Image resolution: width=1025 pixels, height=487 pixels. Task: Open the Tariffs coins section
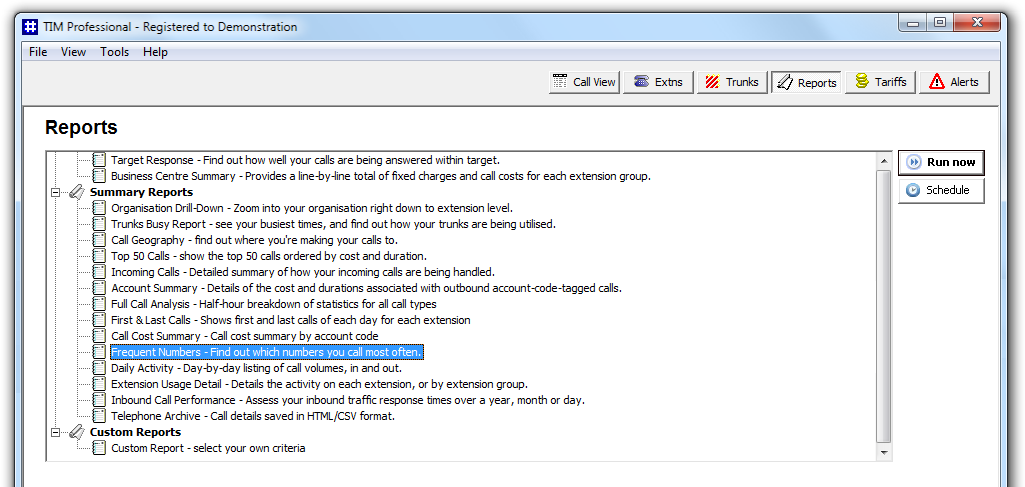(x=880, y=82)
